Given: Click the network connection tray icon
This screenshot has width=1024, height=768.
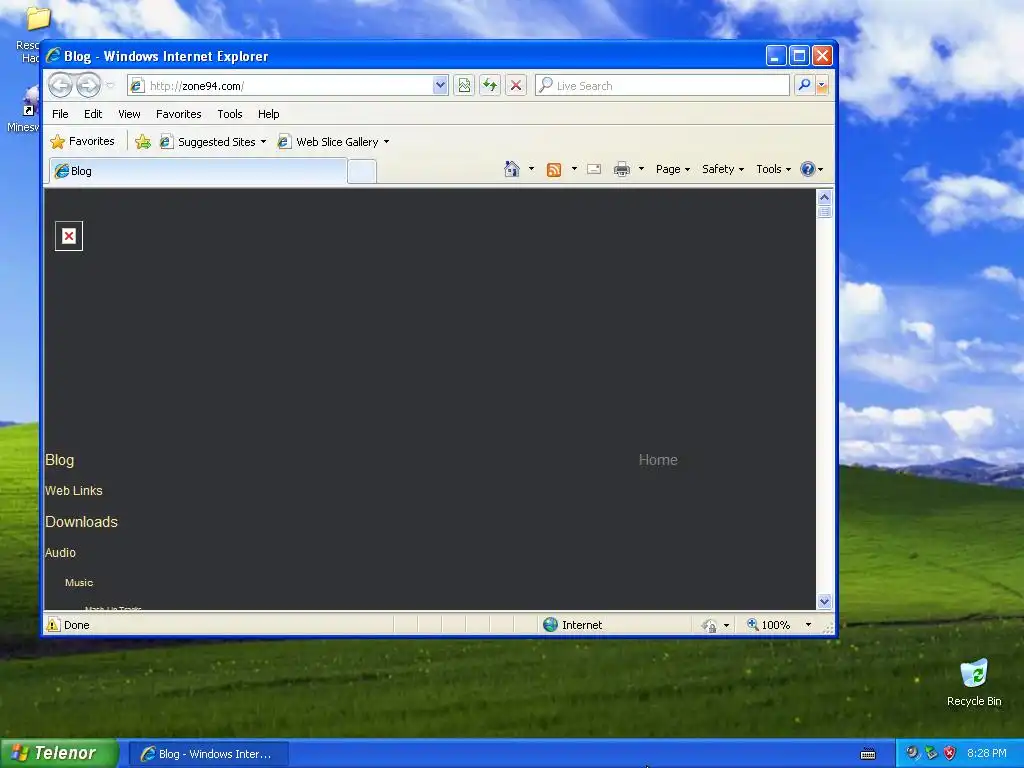Looking at the screenshot, I should (931, 754).
